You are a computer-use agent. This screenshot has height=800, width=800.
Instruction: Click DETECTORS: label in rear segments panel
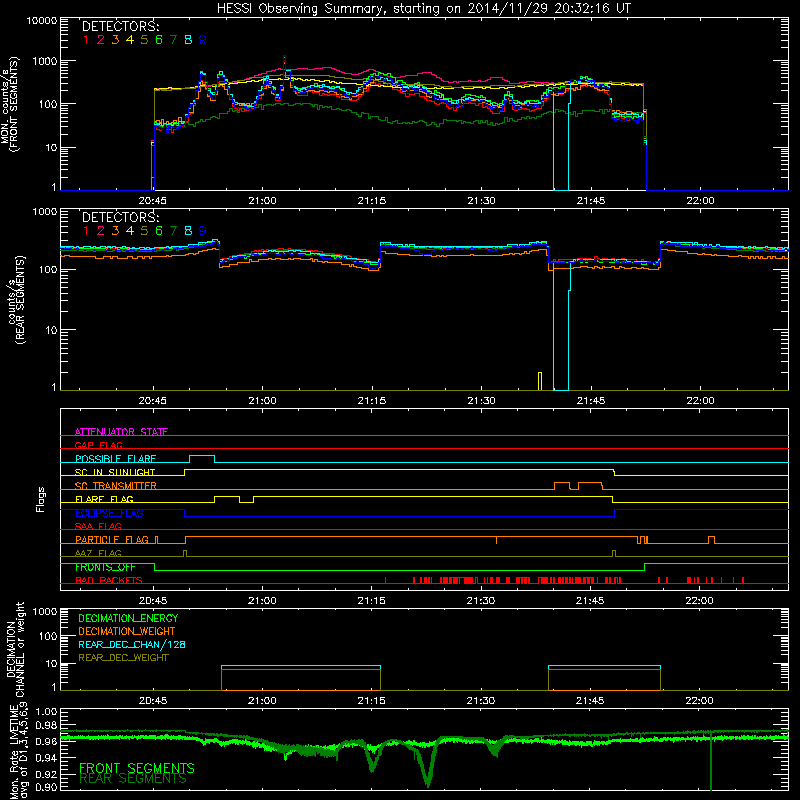120,217
